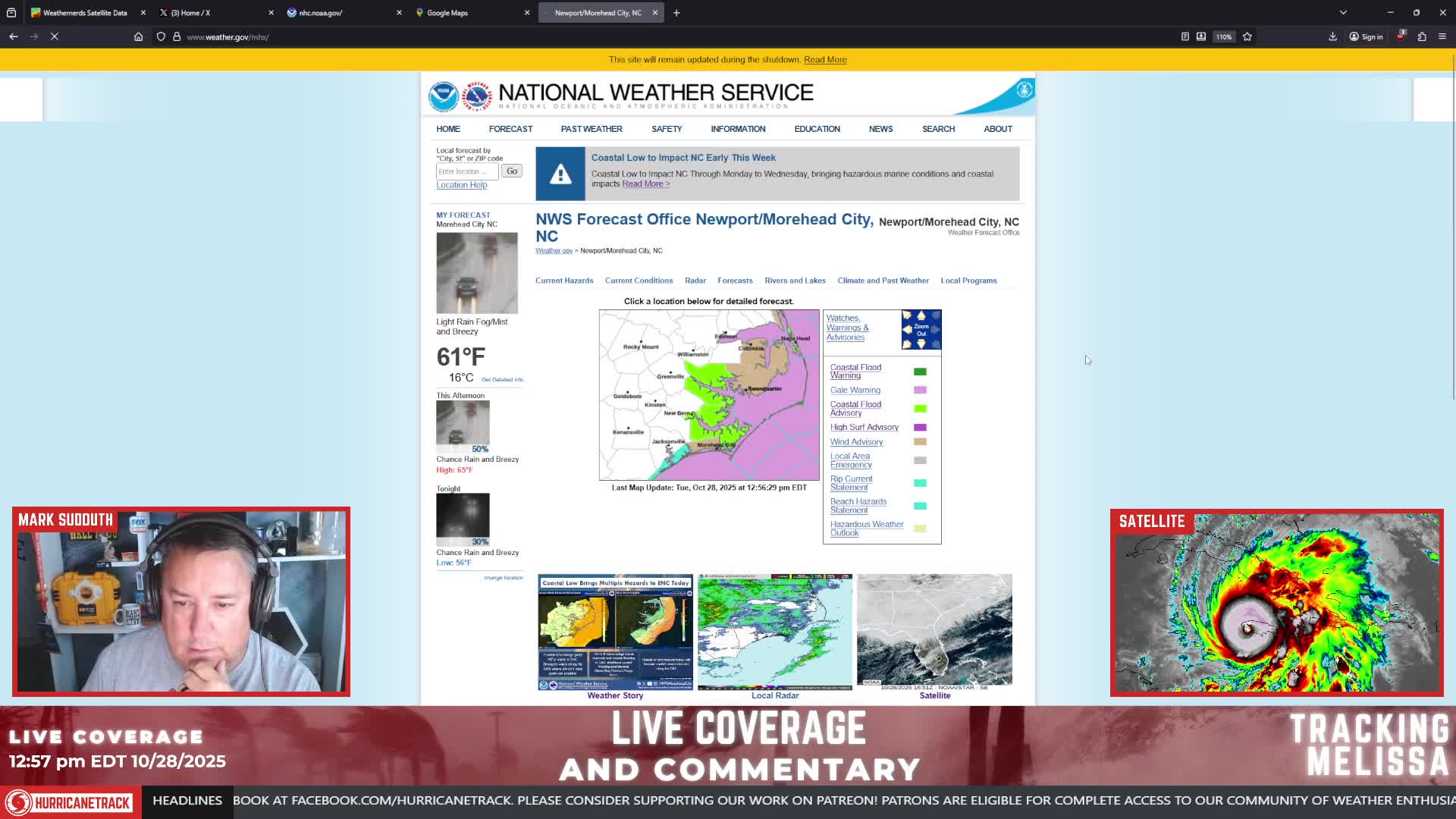1456x819 pixels.
Task: Open Read More shutdown notice link
Action: click(825, 60)
